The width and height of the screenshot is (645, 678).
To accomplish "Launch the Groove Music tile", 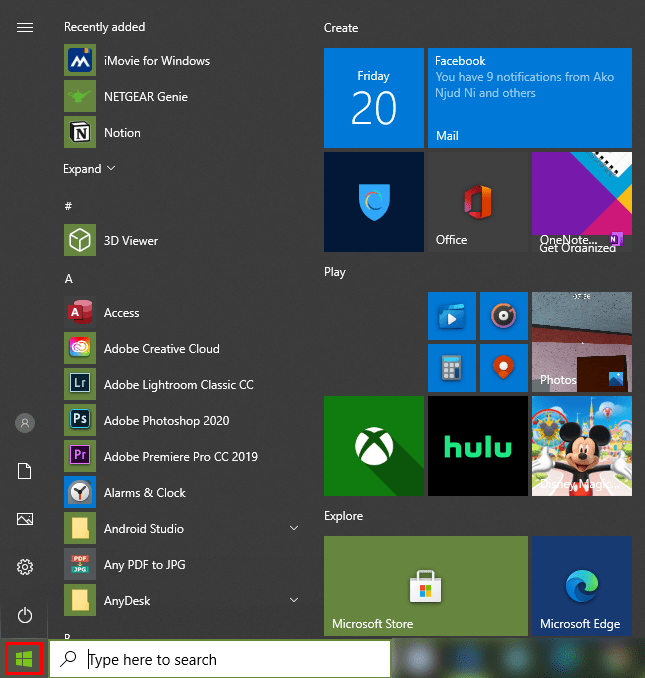I will [x=503, y=317].
